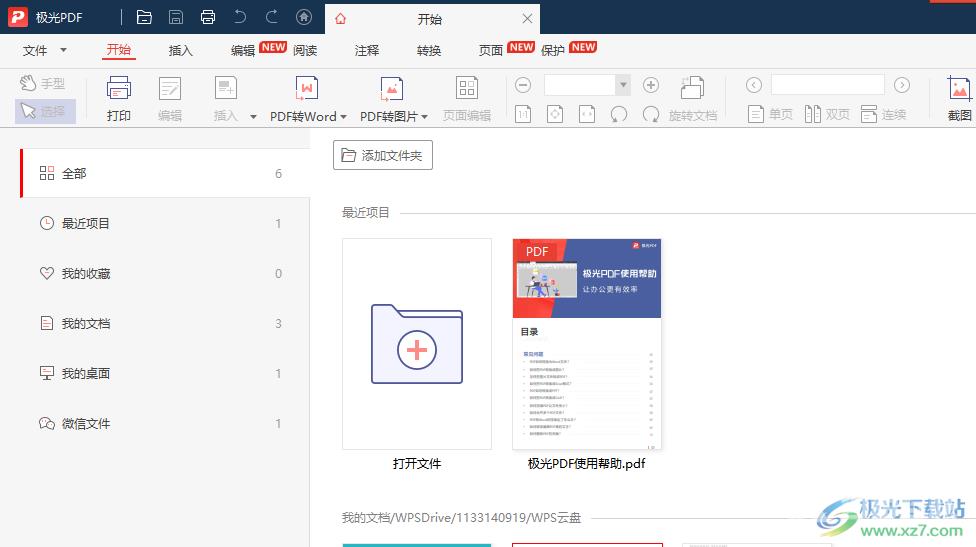
Task: Click the PDF转图片 icon
Action: (x=392, y=88)
